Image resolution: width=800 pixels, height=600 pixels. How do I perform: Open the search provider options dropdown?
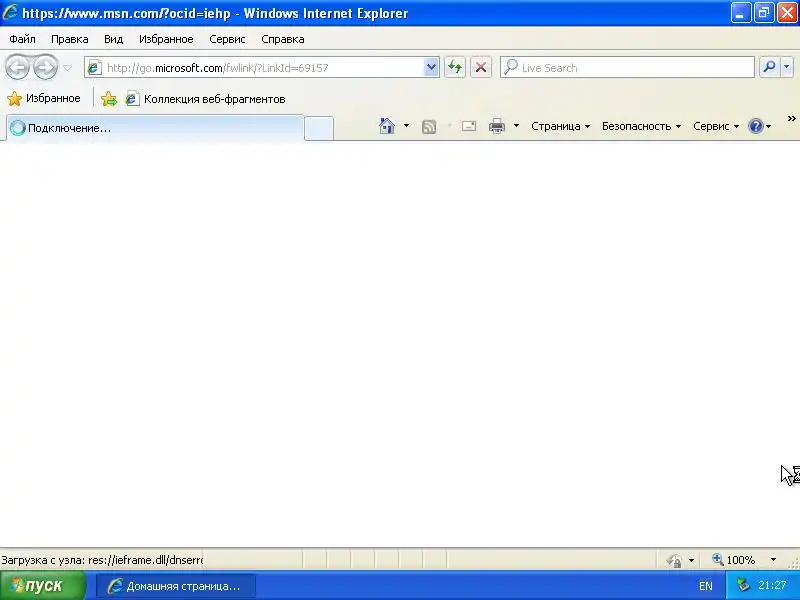[787, 67]
